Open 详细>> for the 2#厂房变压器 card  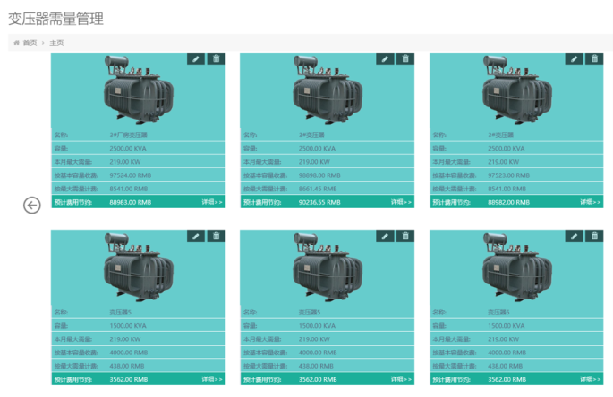212,202
